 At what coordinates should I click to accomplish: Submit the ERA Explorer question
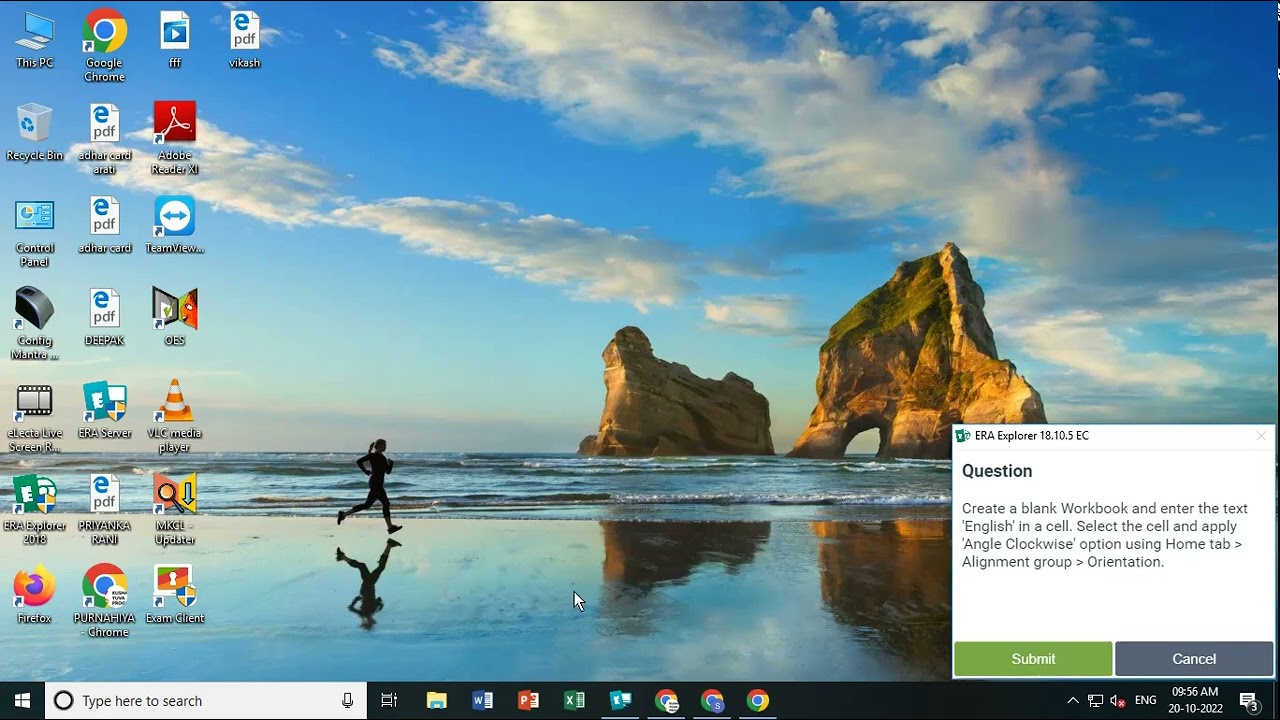click(1033, 659)
